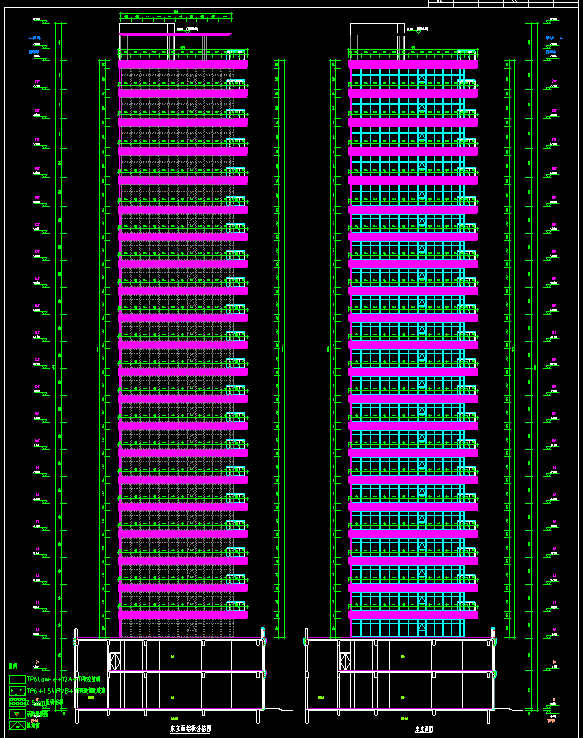
Task: Pick the magenta roof canopy on left tower
Action: coord(176,34)
